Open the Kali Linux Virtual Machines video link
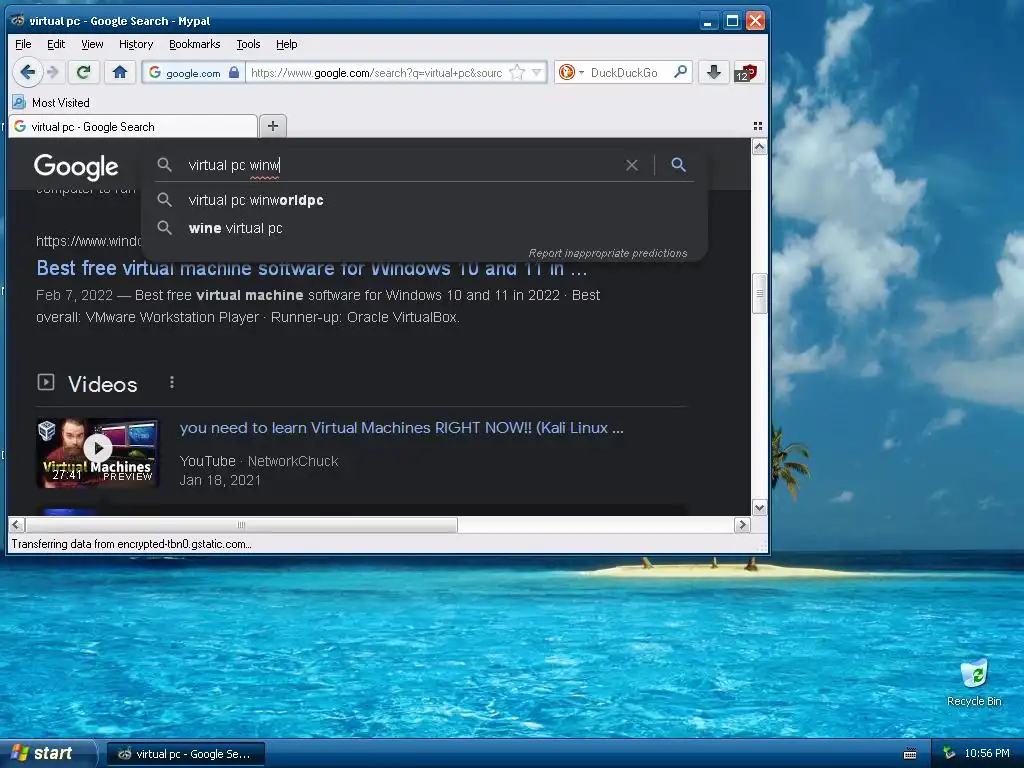 pos(401,428)
